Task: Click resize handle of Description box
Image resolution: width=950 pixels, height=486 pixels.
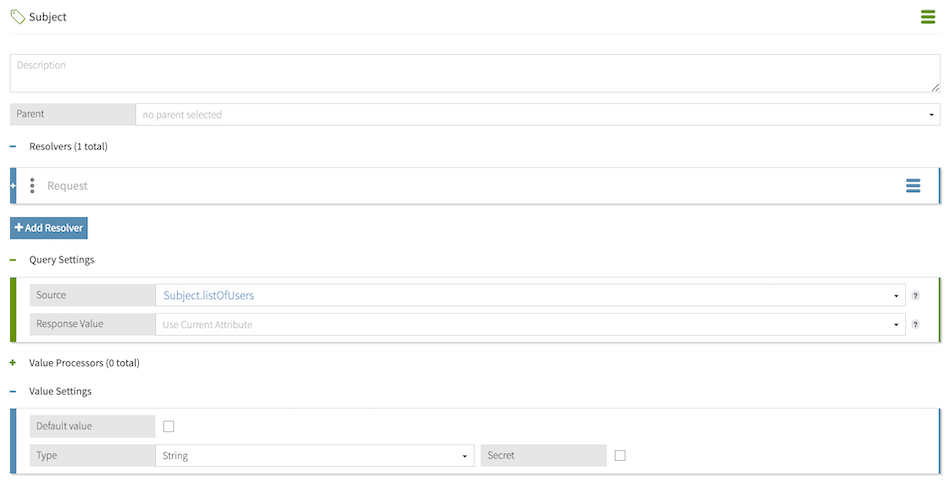Action: point(935,87)
